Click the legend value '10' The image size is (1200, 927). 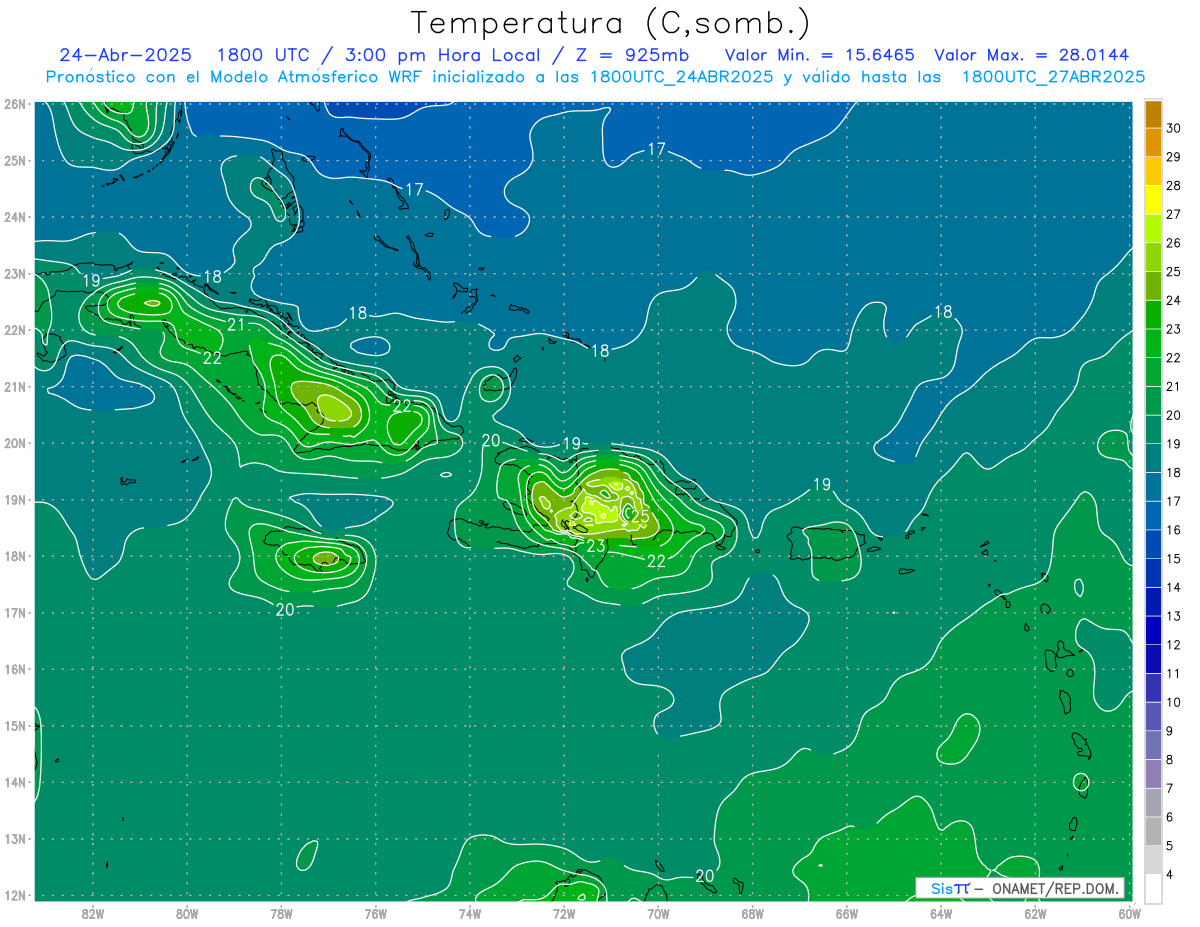tap(1173, 702)
